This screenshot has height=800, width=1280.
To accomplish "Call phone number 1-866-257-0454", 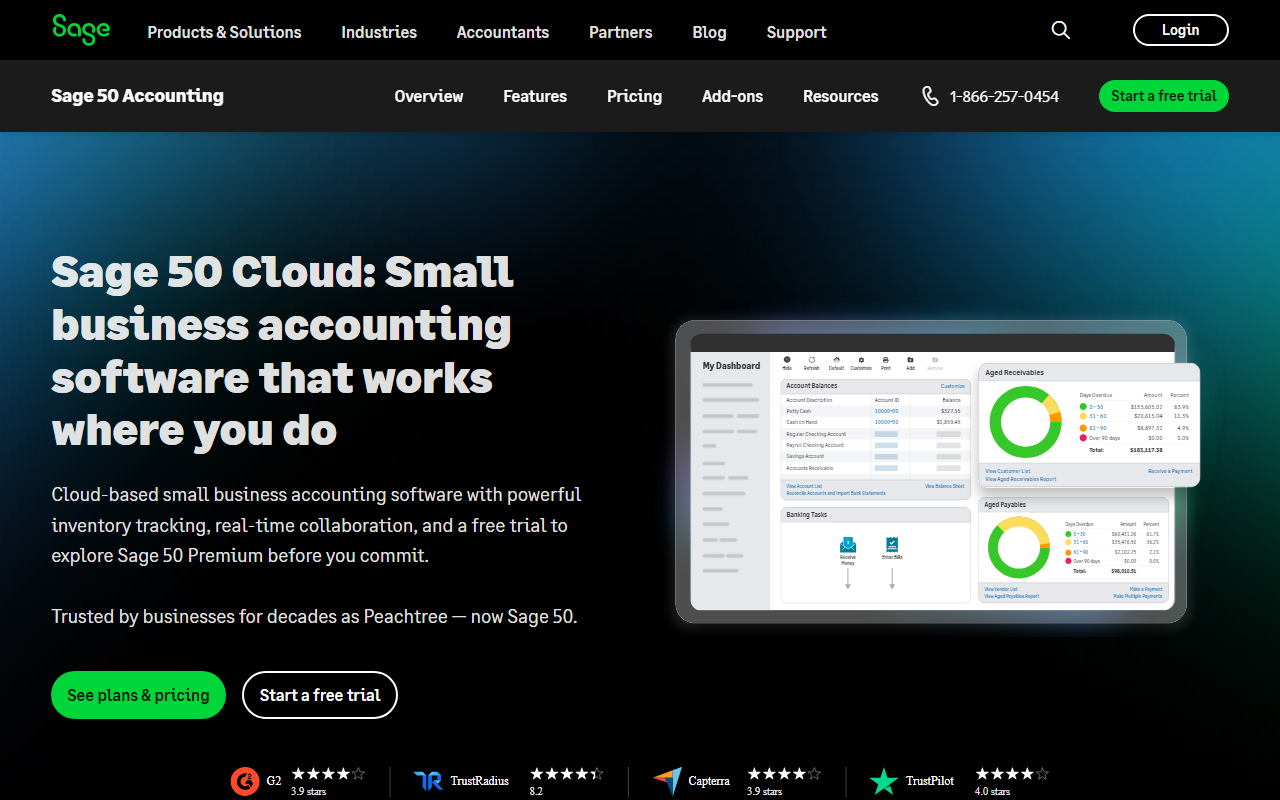I will pos(1004,96).
